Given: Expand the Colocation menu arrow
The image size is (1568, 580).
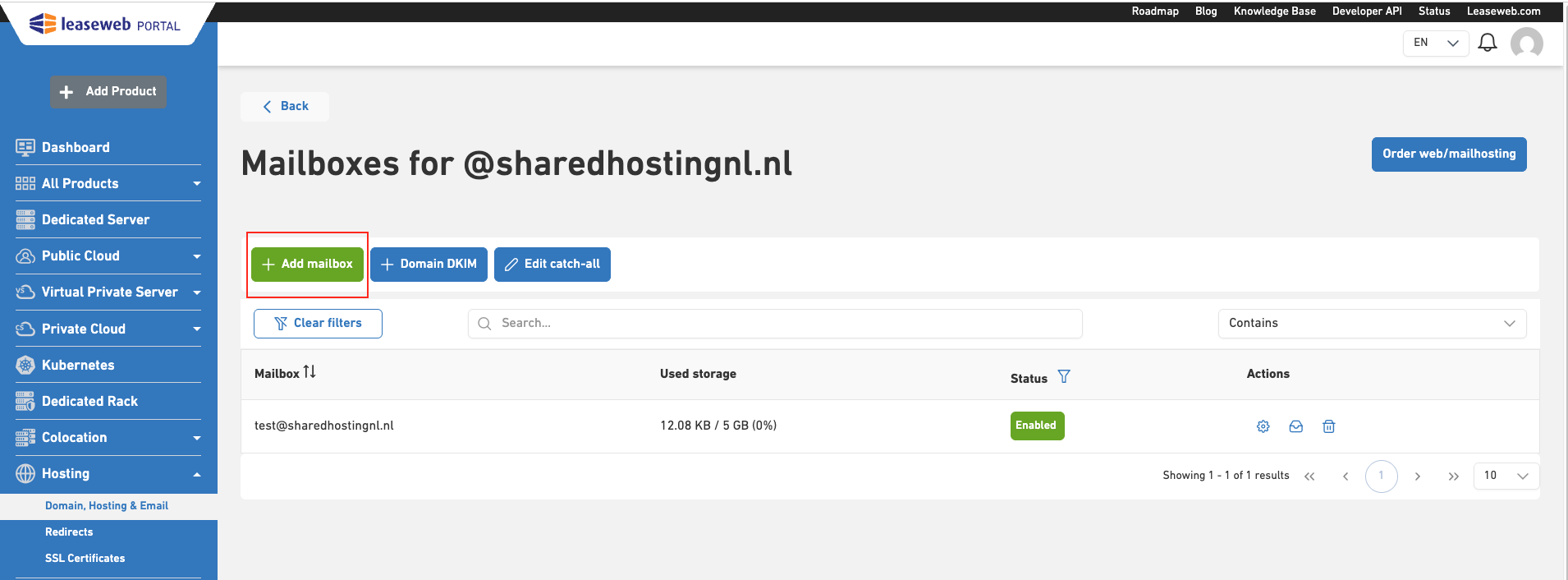Looking at the screenshot, I should pyautogui.click(x=197, y=438).
